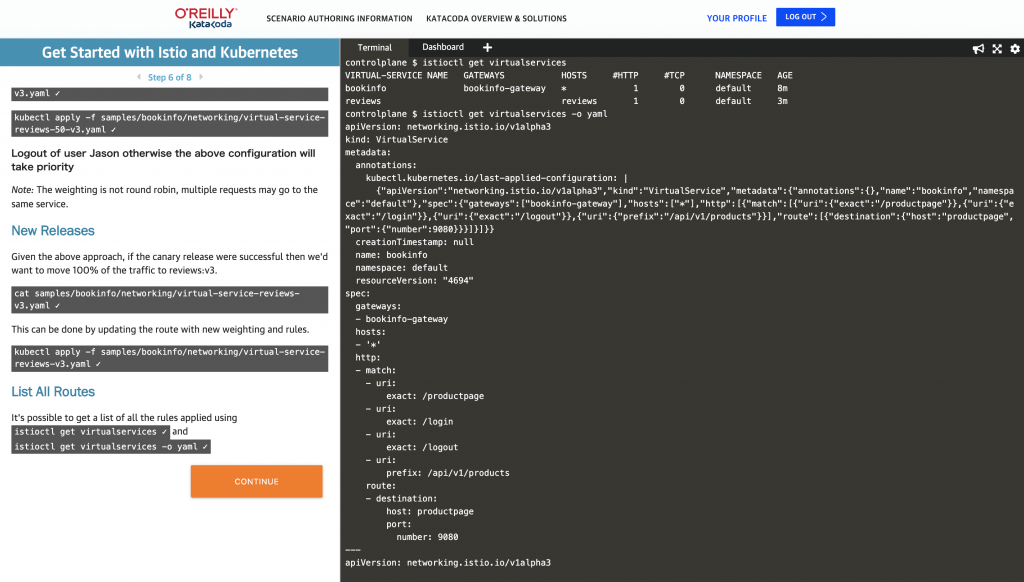
Task: Toggle fullscreen terminal with the expand icon
Action: pyautogui.click(x=997, y=49)
